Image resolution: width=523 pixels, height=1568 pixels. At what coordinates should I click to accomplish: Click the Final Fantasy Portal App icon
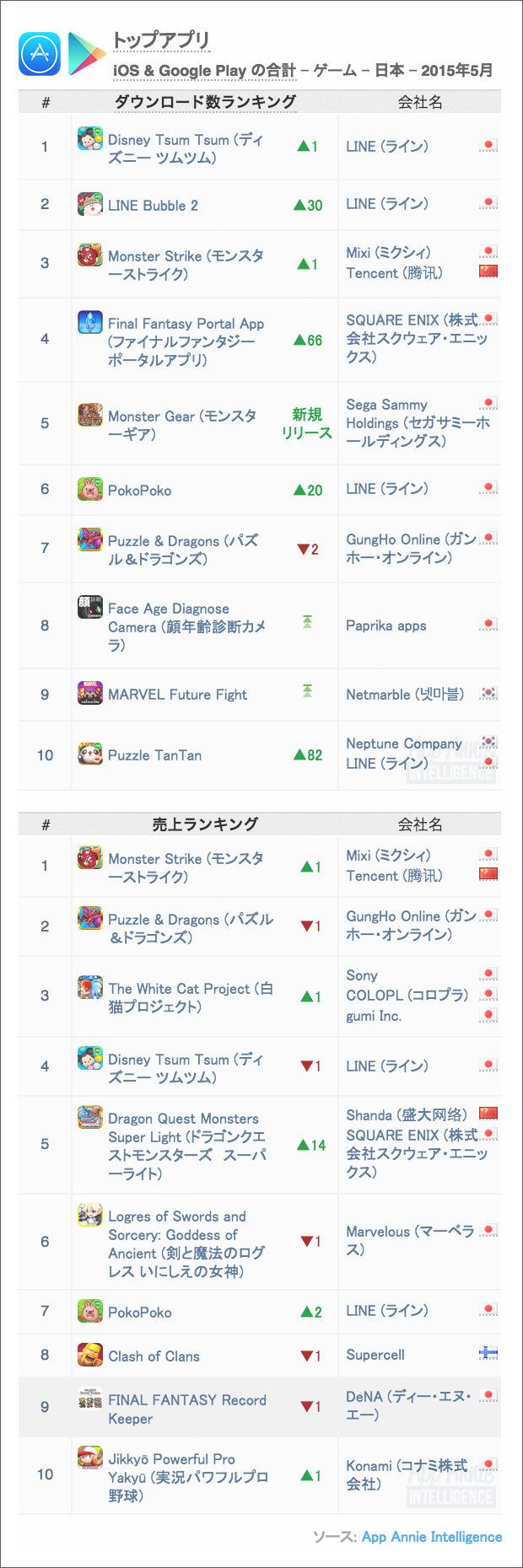click(90, 323)
